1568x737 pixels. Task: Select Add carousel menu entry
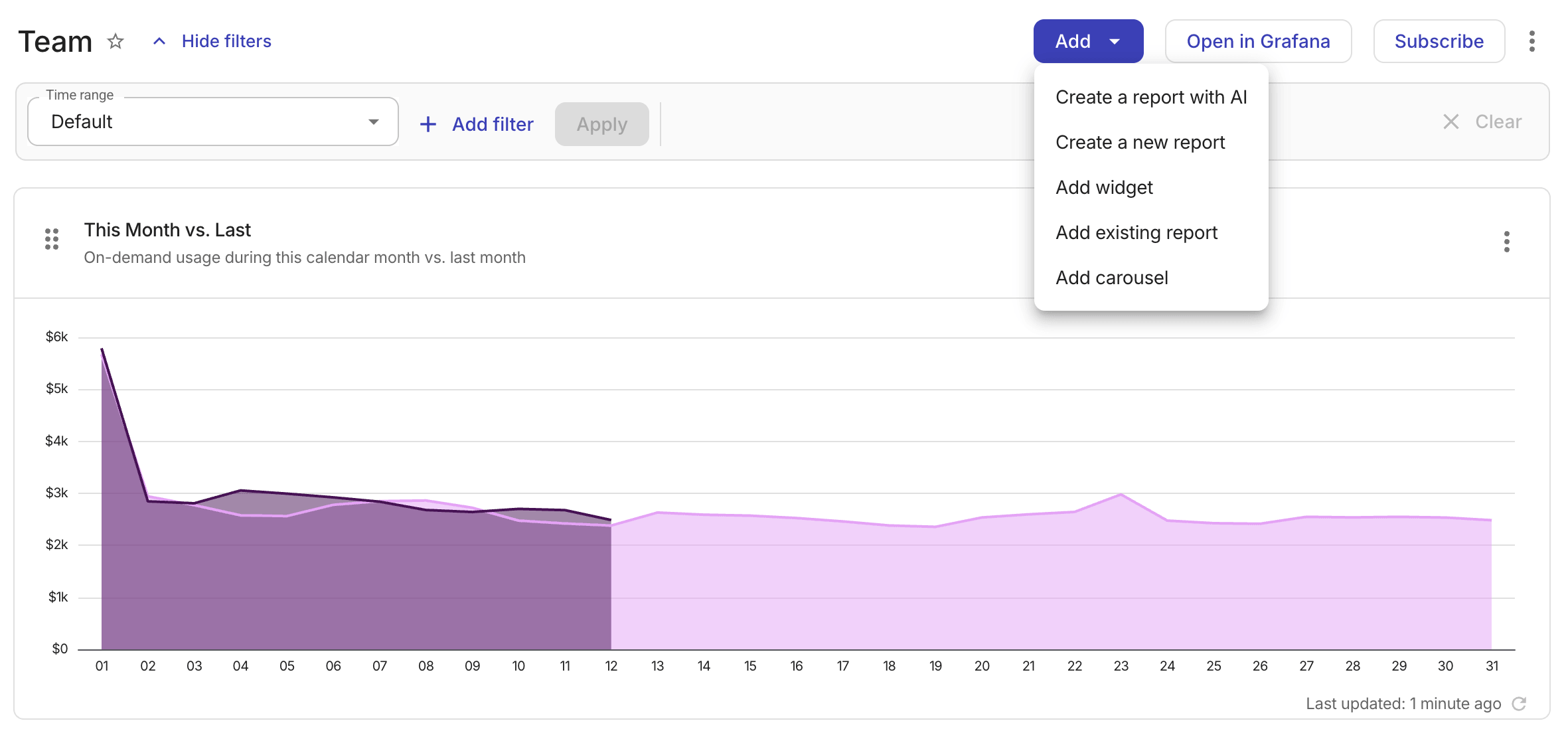pyautogui.click(x=1151, y=278)
